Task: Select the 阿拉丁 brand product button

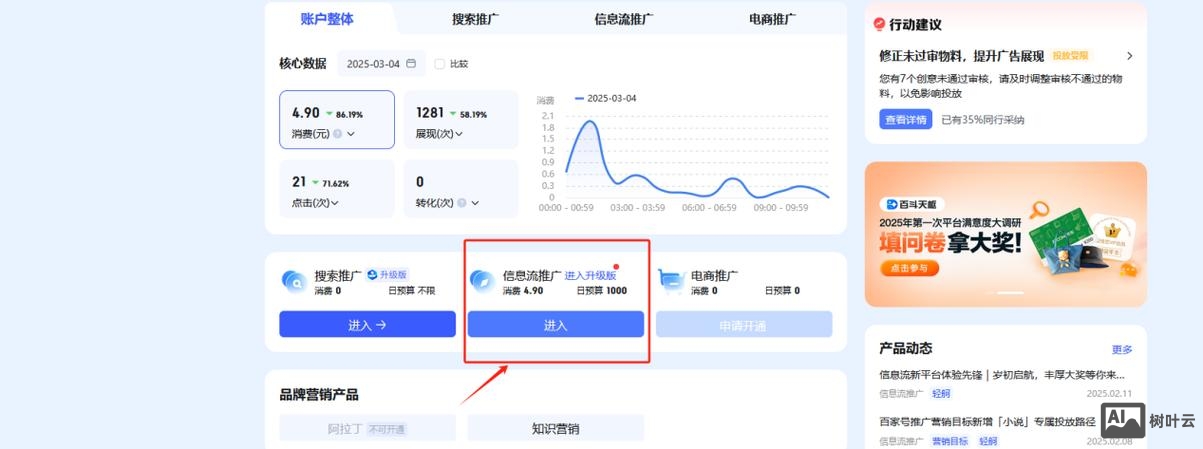Action: point(367,429)
